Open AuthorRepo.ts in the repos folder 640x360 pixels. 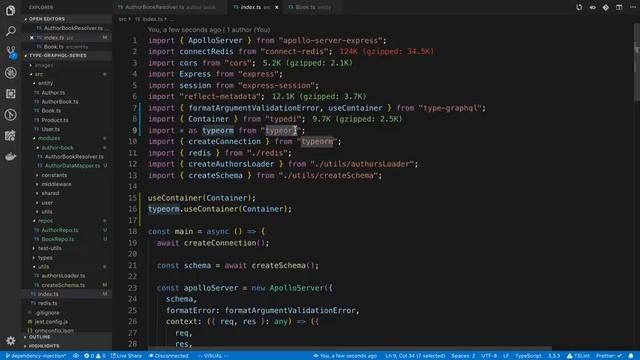pyautogui.click(x=66, y=230)
